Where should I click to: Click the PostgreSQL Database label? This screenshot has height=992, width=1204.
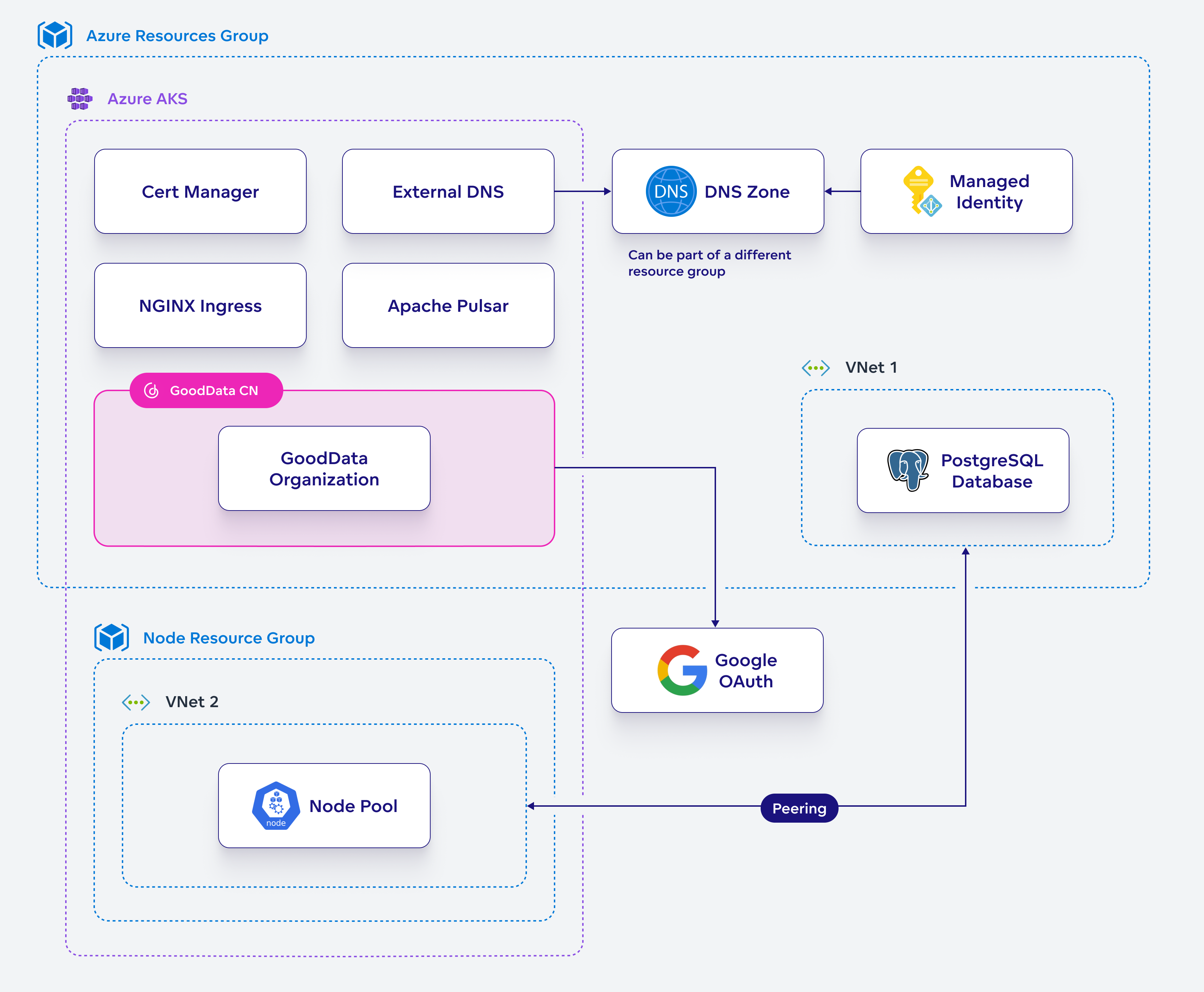click(x=992, y=471)
